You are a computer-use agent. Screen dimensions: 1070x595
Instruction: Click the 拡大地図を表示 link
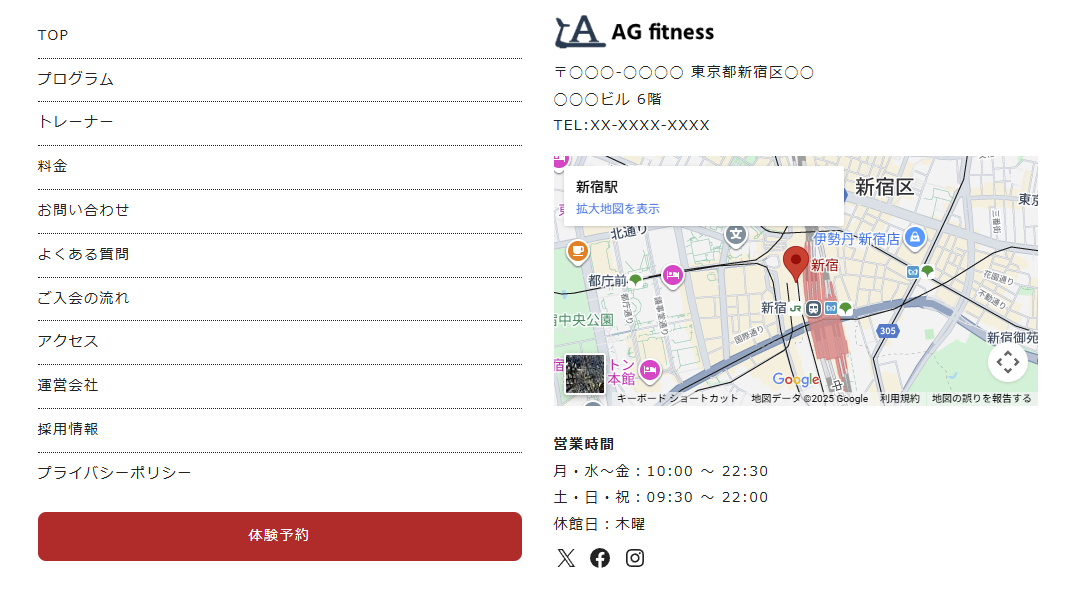[x=618, y=209]
